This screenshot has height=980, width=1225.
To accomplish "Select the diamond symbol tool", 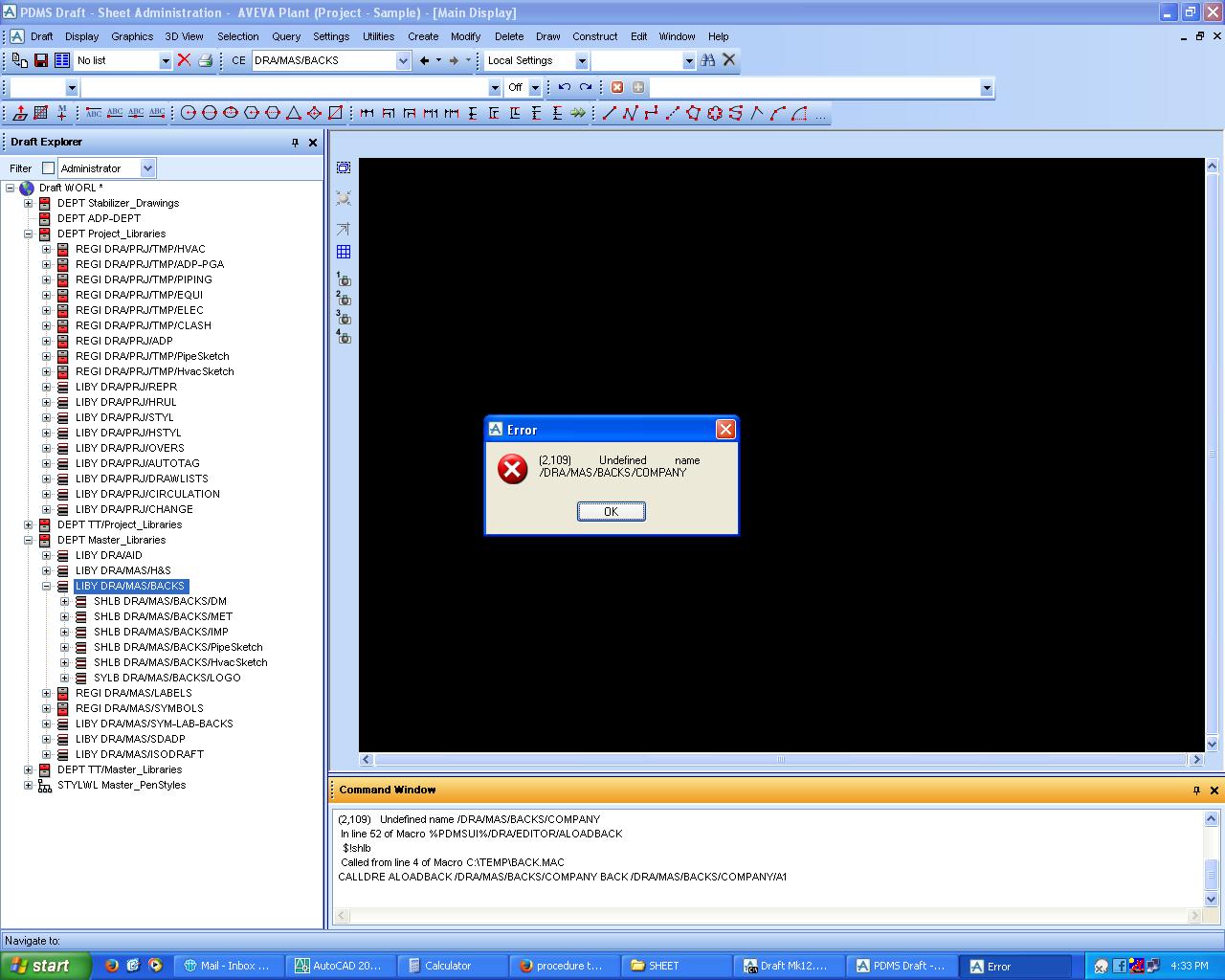I will 314,113.
